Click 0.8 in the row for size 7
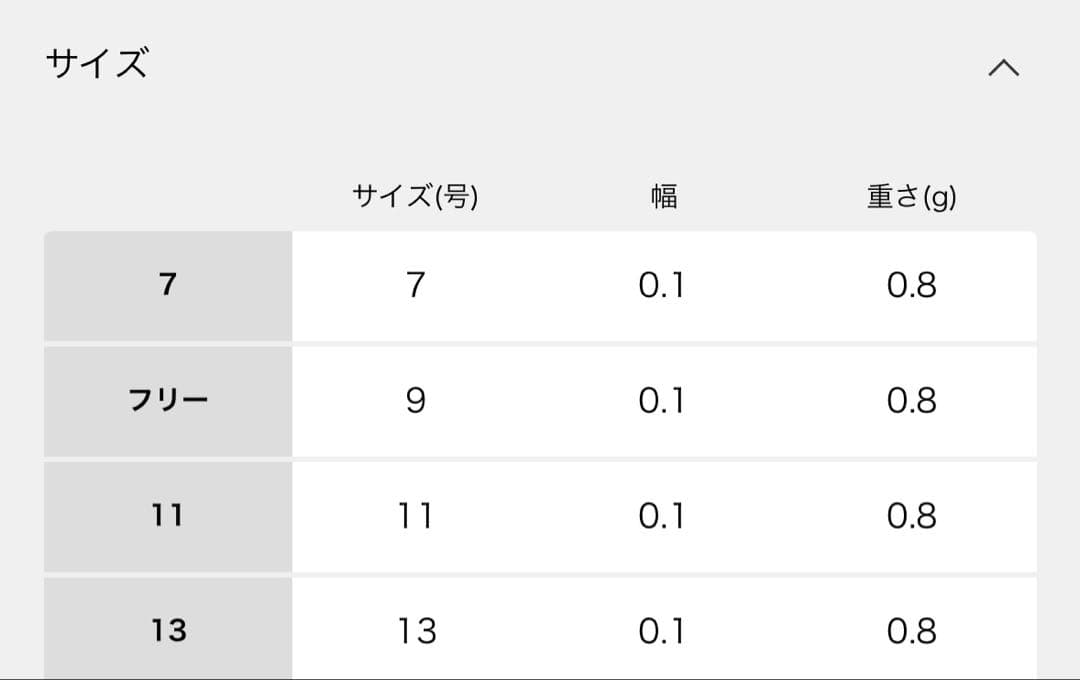 [910, 285]
